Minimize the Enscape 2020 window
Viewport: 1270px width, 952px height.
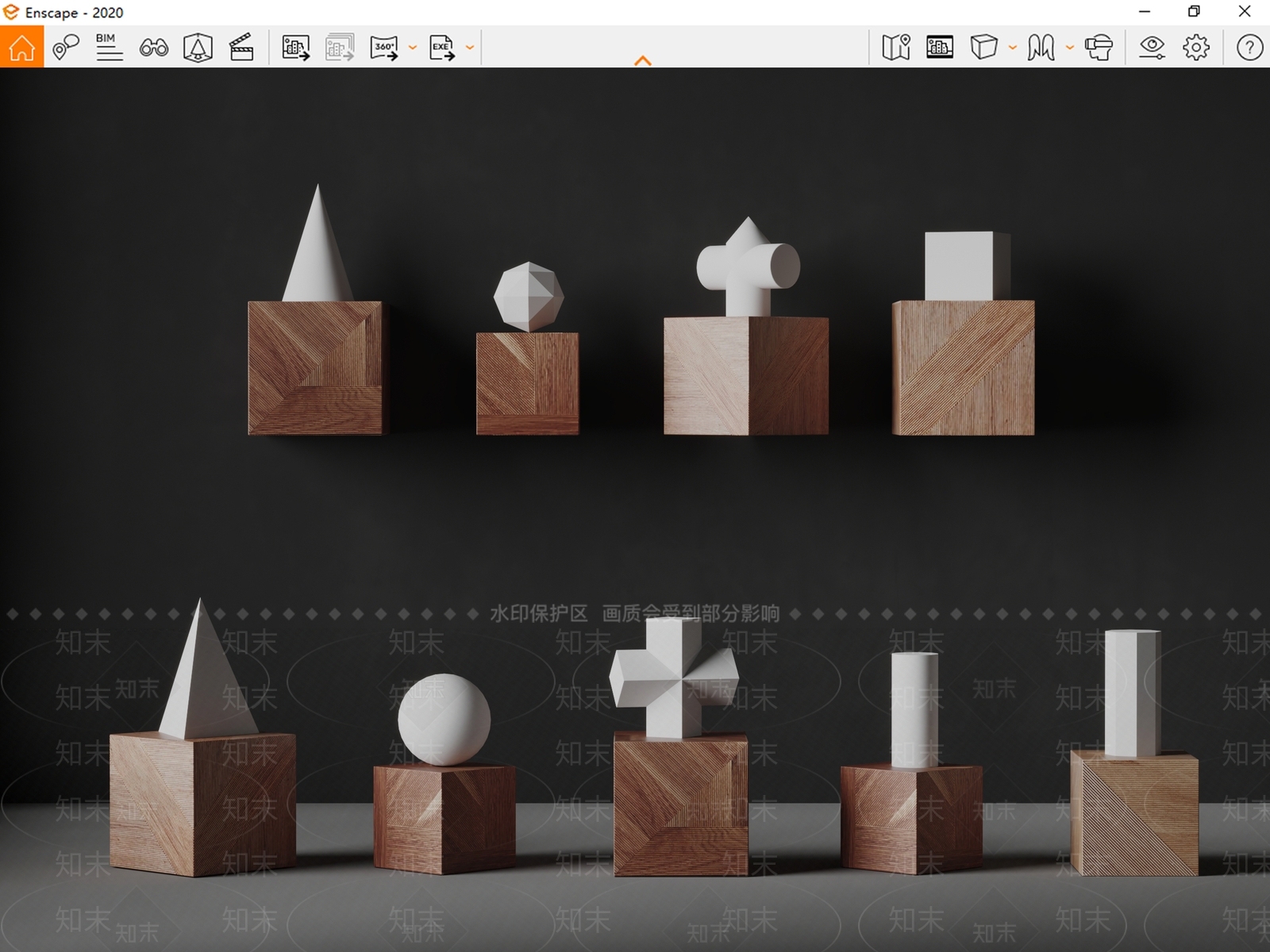coord(1145,11)
